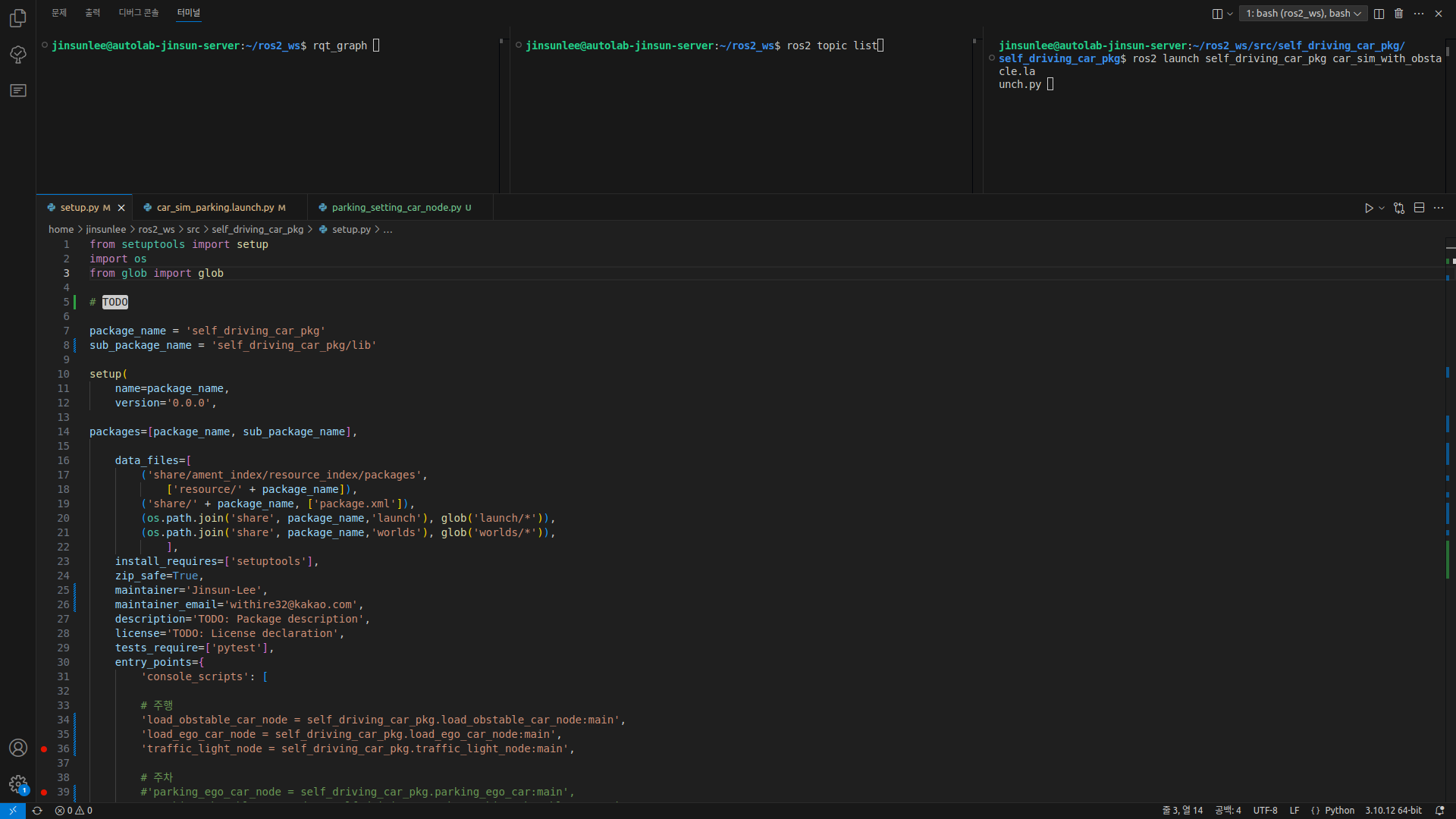1456x819 pixels.
Task: Split the editor layout
Action: 1420,208
